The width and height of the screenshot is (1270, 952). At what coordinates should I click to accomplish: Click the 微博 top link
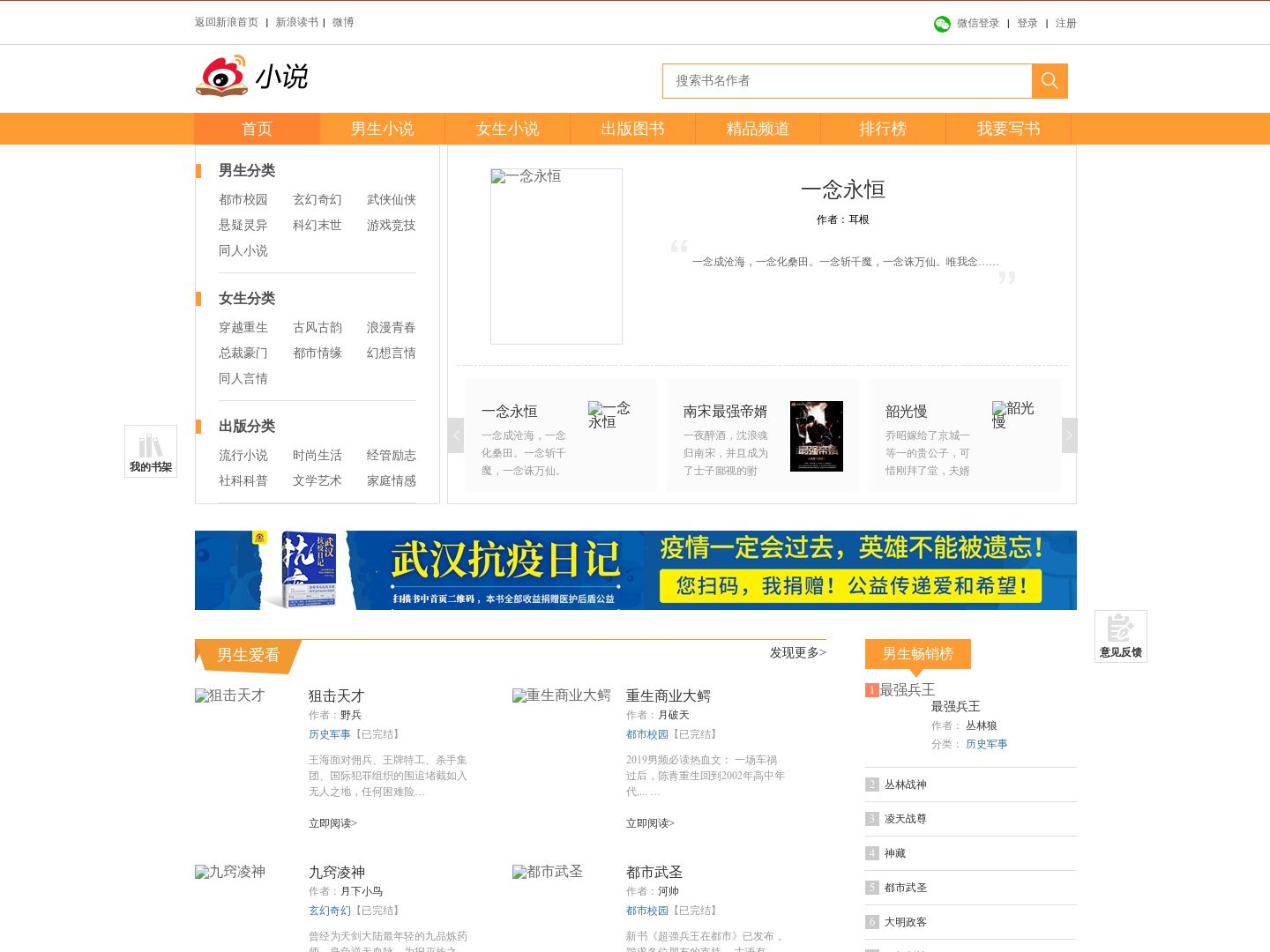343,23
